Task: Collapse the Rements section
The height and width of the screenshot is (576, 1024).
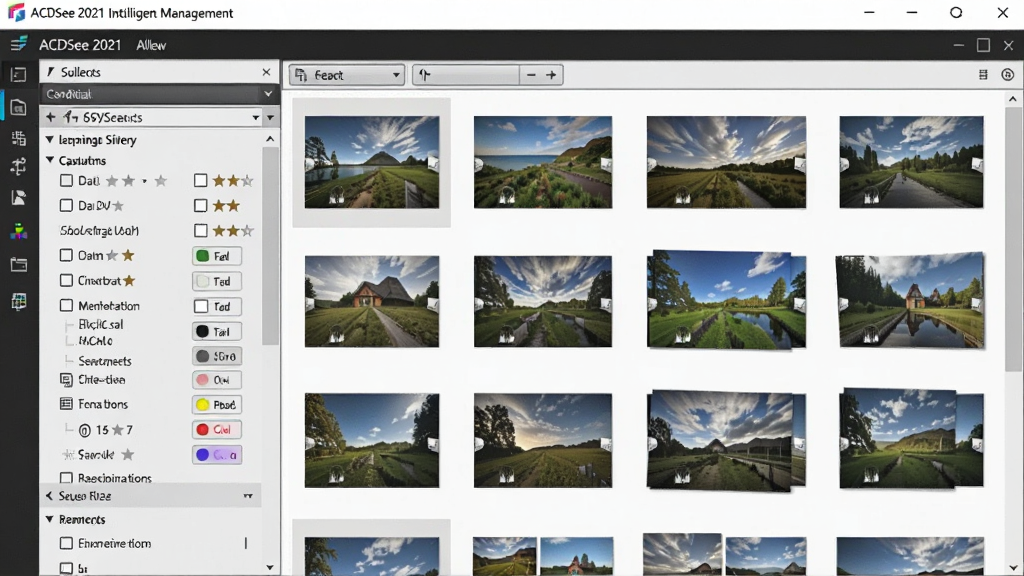Action: coord(50,520)
